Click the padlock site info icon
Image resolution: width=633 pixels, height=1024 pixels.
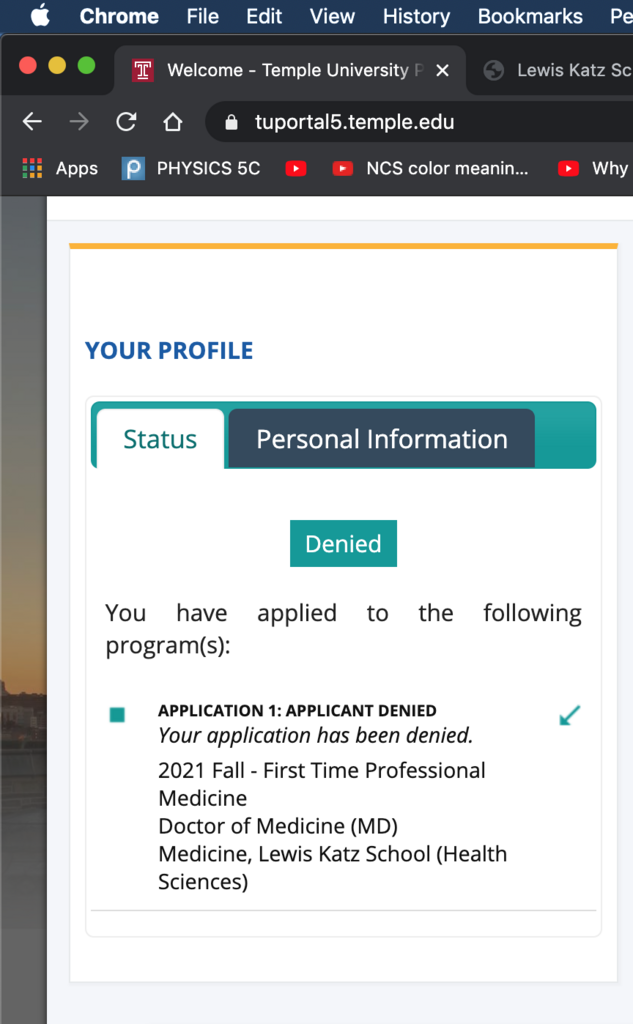pyautogui.click(x=232, y=123)
